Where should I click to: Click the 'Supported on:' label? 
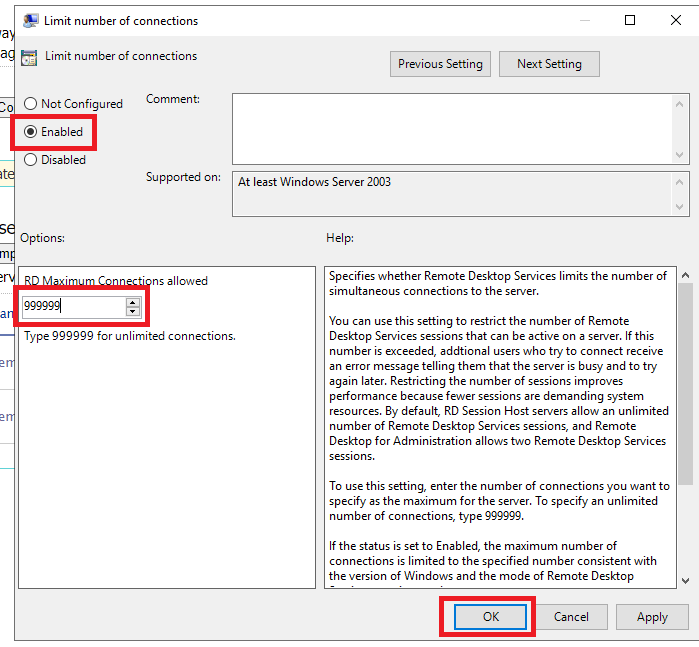[183, 177]
